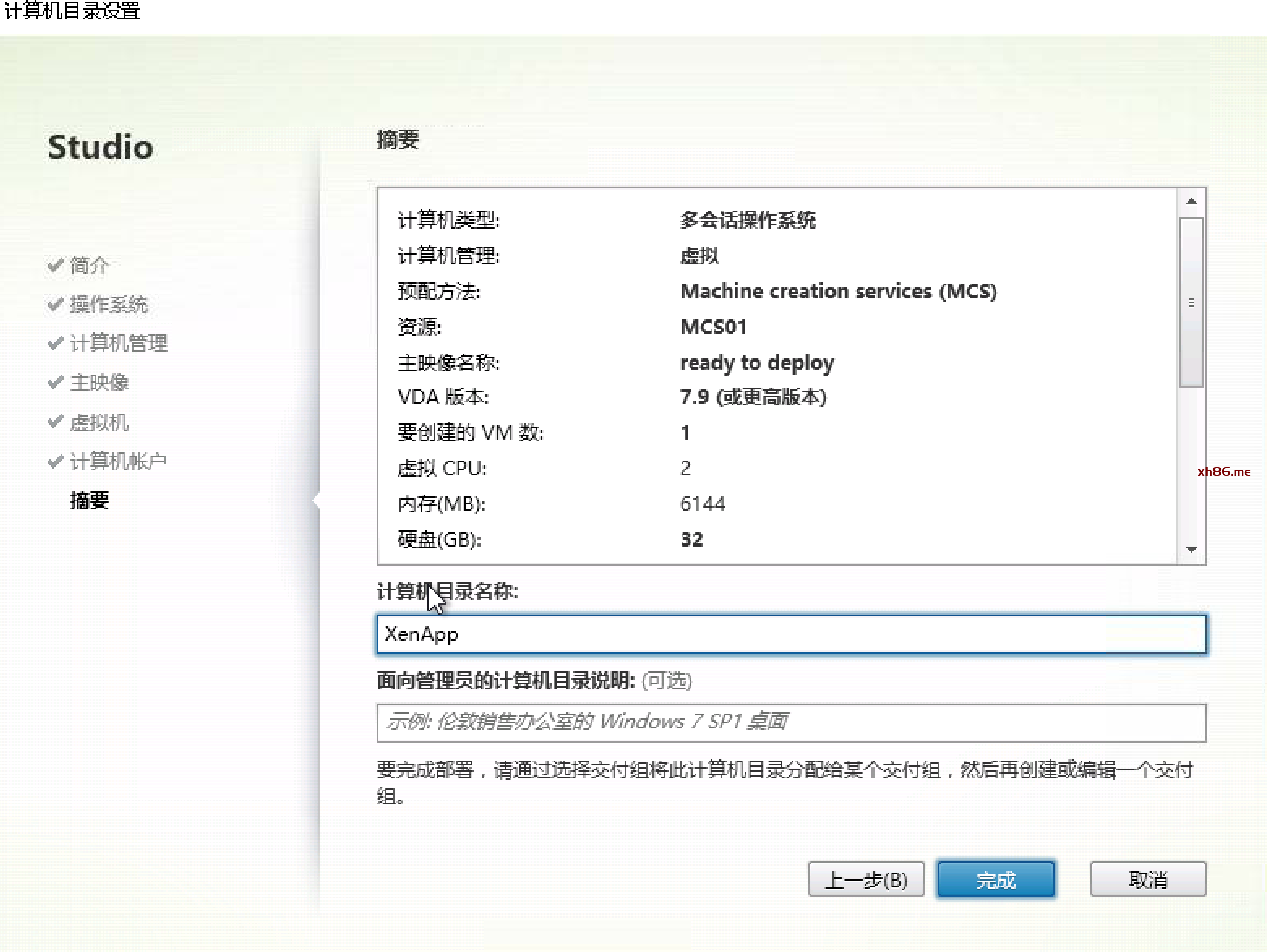1267x952 pixels.
Task: Go to the 简介 wizard step
Action: click(89, 265)
